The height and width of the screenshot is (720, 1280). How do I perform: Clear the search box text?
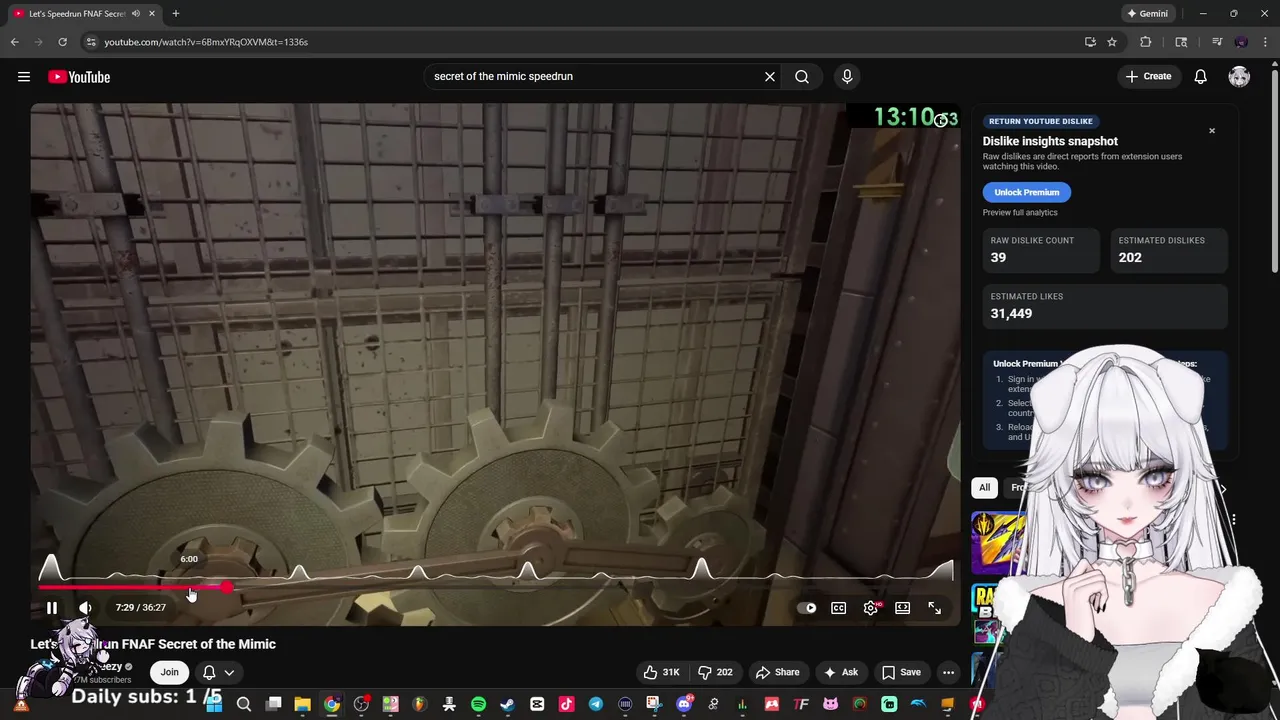[770, 76]
